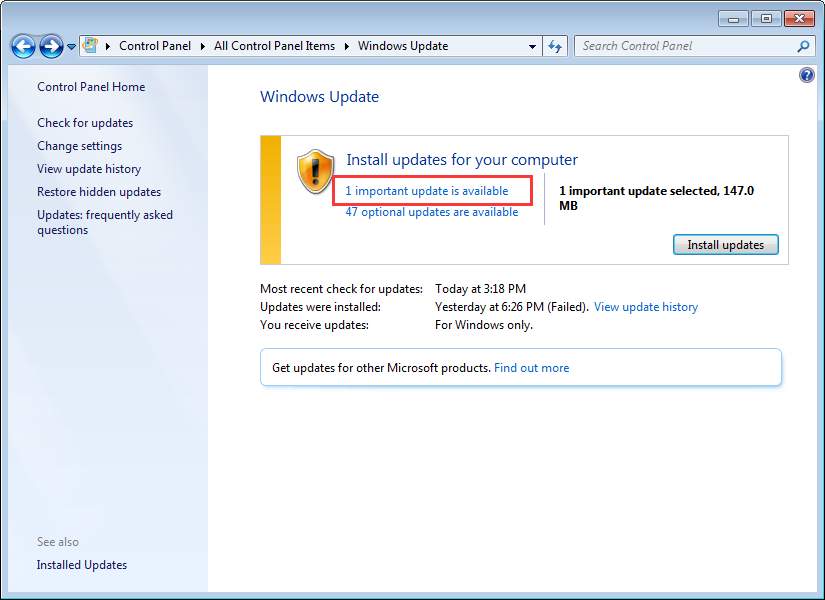Click You receive updates label

pyautogui.click(x=315, y=325)
